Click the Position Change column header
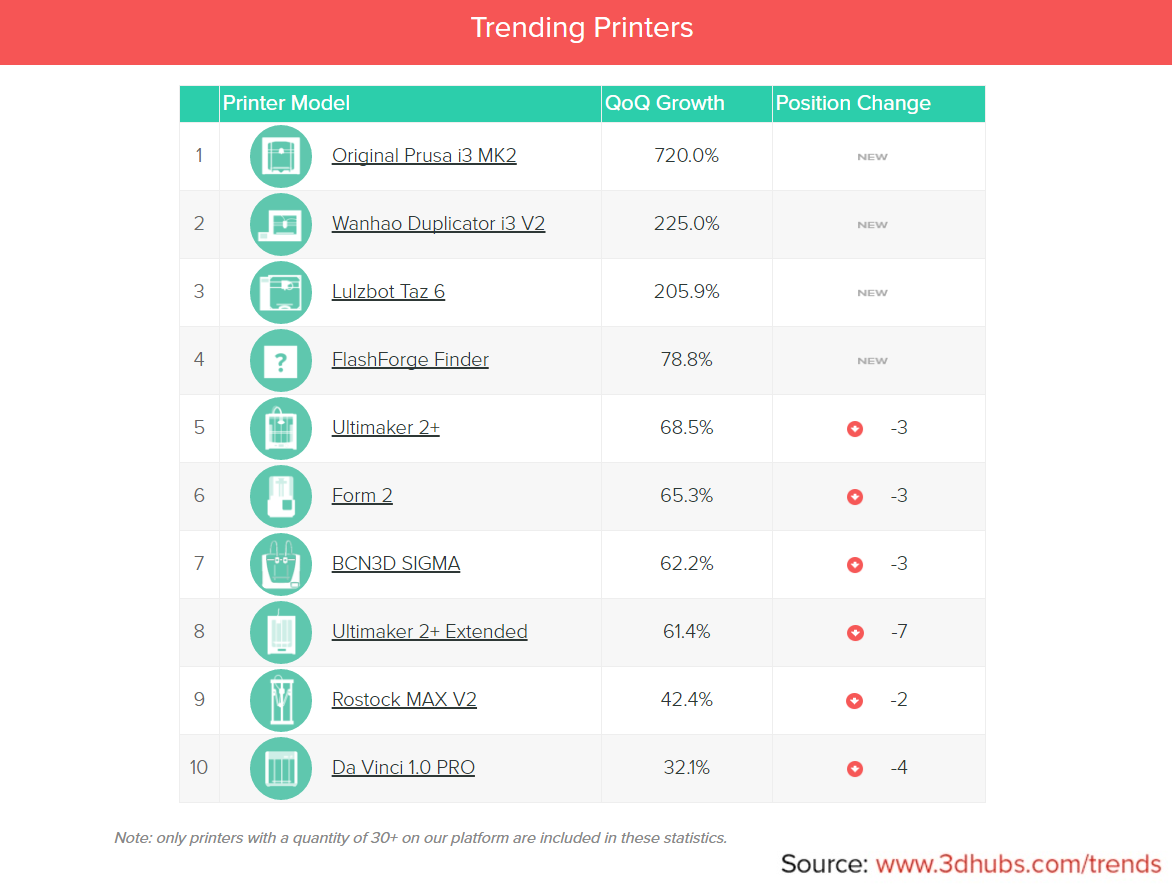1172x890 pixels. 853,103
